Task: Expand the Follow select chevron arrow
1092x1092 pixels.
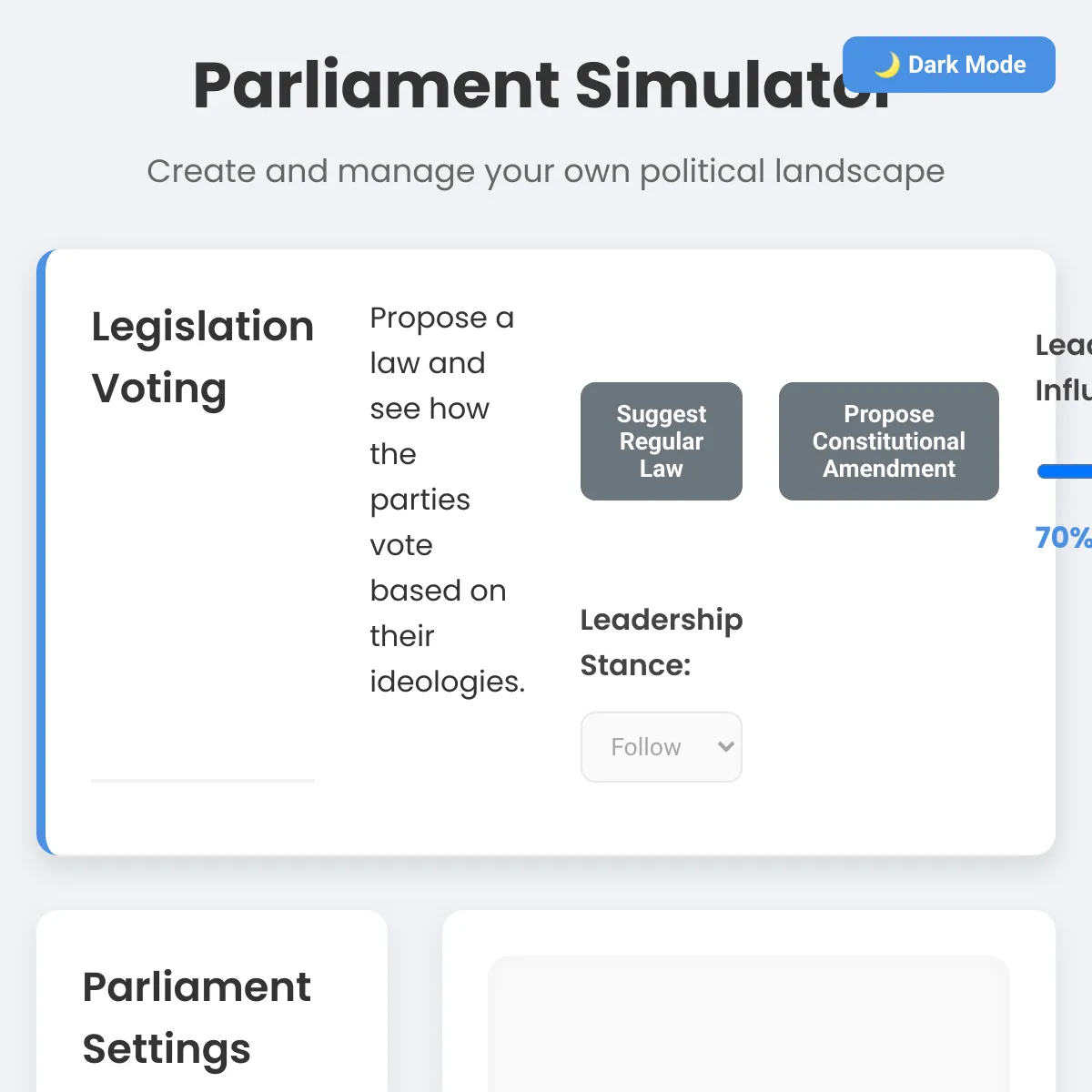Action: [725, 747]
